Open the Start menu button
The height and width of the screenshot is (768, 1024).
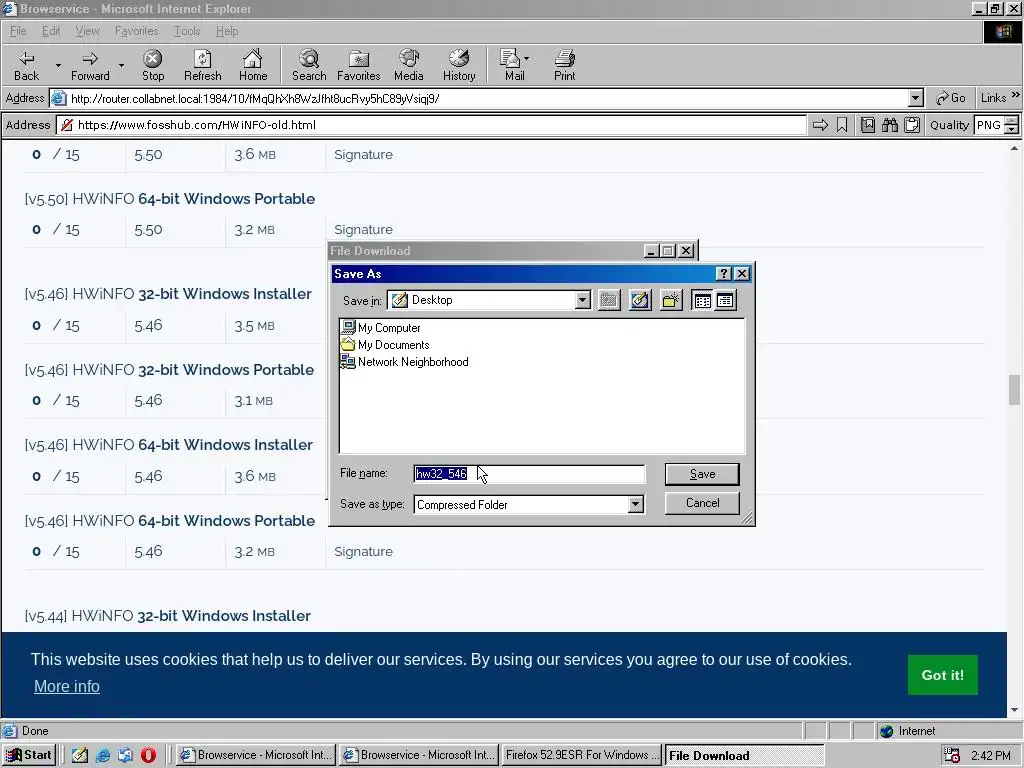(x=29, y=755)
